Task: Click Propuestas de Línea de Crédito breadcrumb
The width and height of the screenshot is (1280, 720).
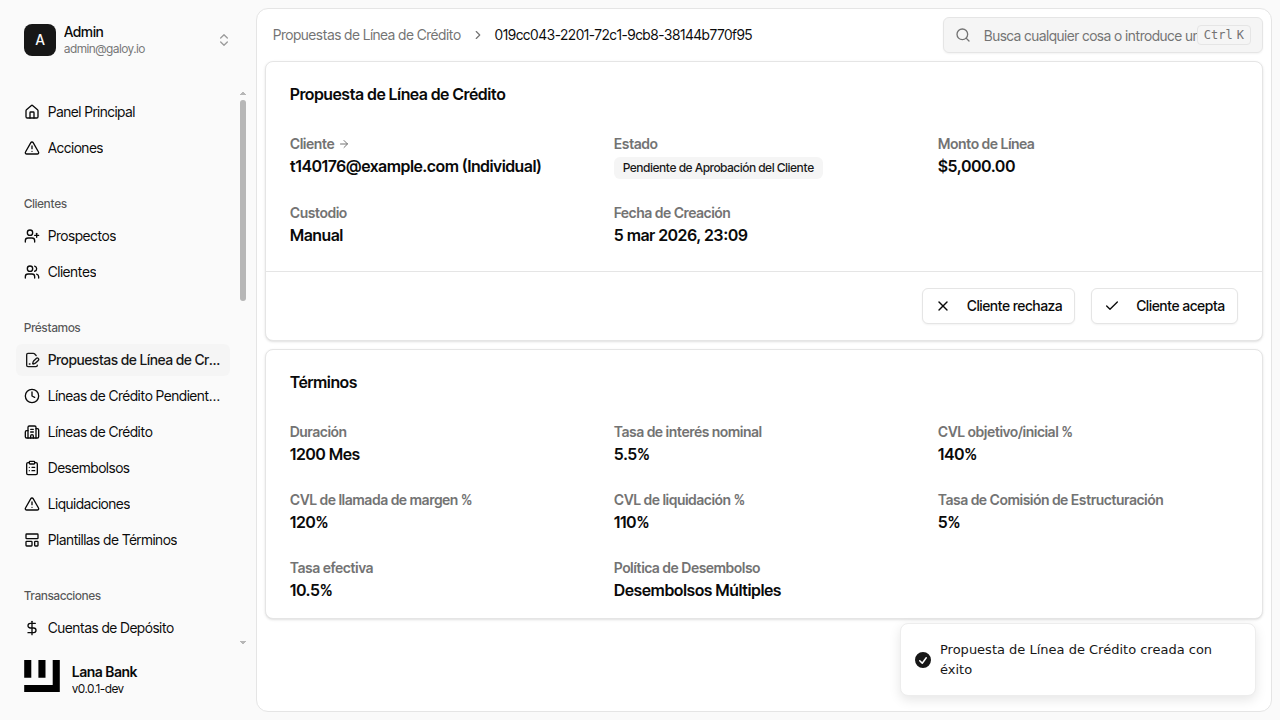Action: tap(367, 35)
